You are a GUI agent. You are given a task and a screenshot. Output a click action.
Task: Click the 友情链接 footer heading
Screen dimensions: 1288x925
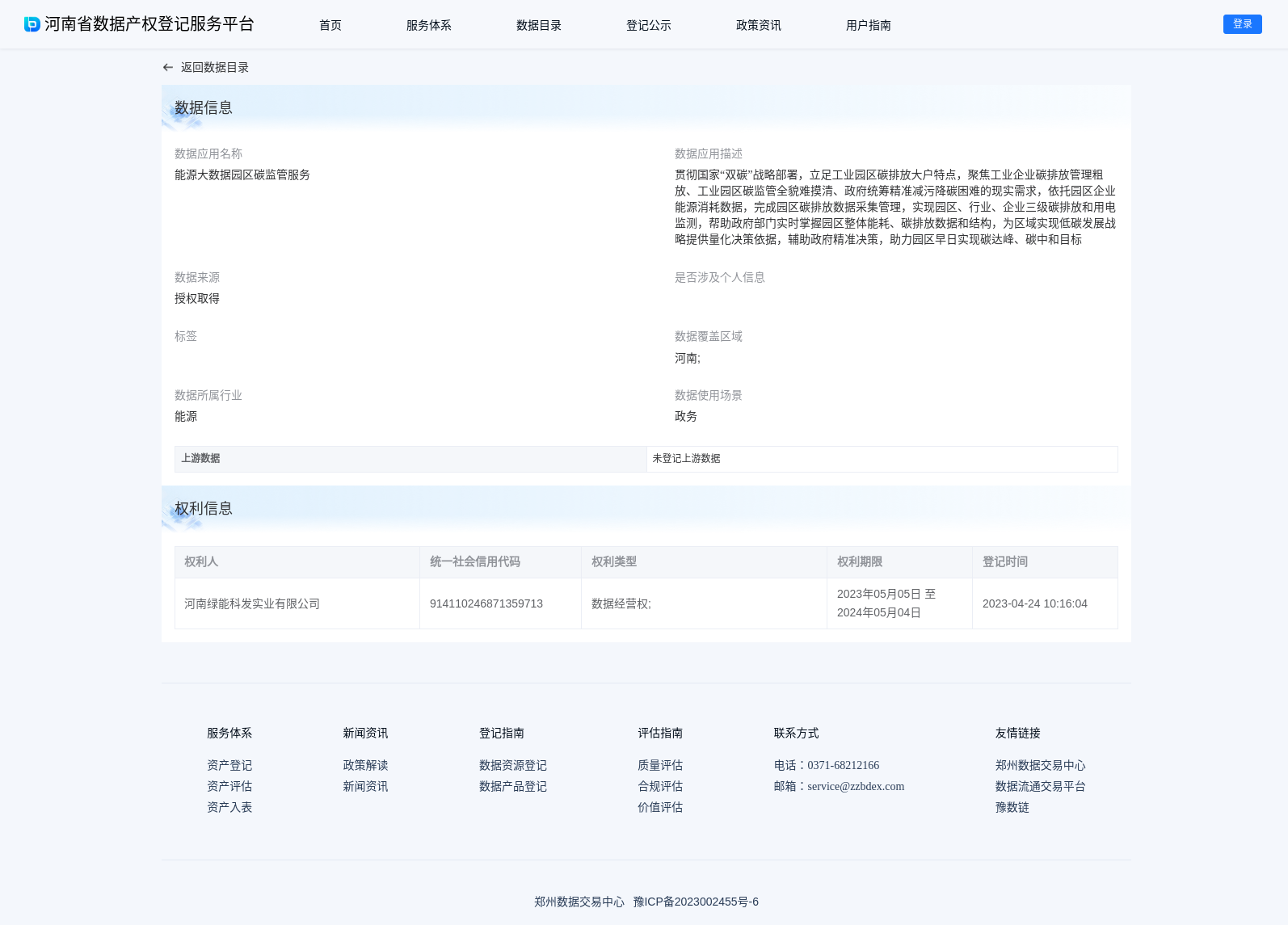[1018, 733]
